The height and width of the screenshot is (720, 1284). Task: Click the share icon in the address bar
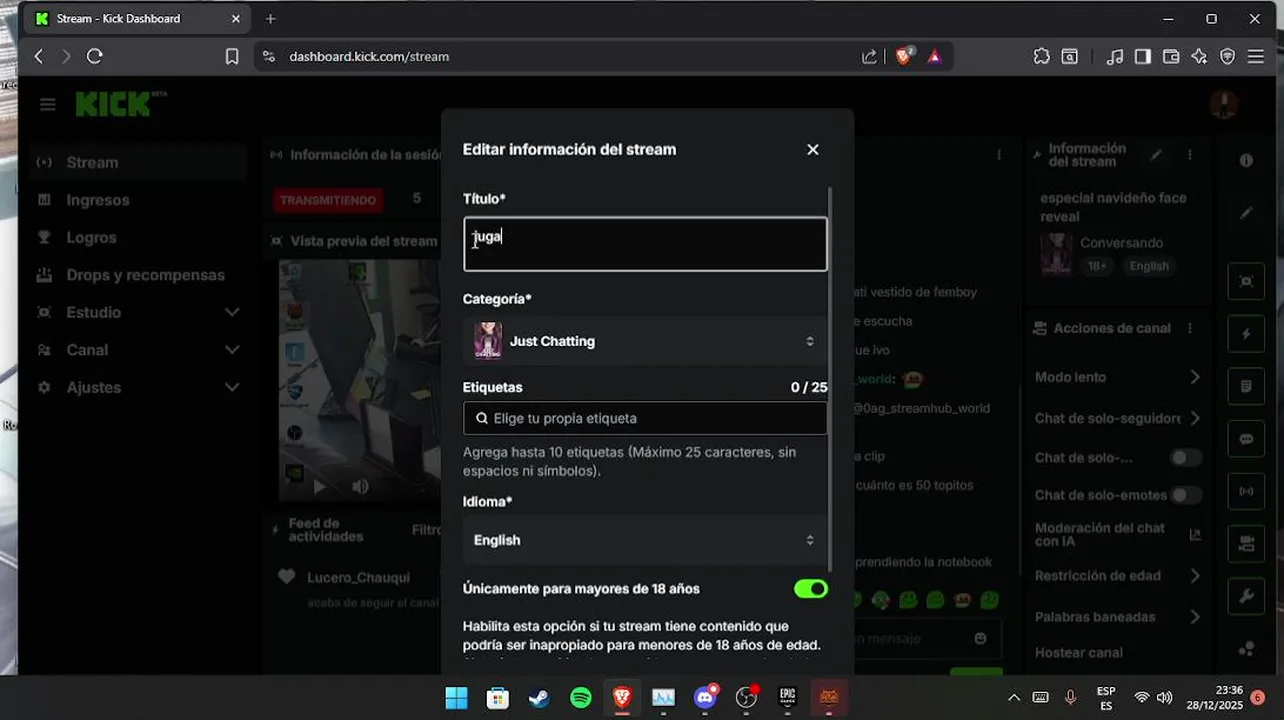[x=869, y=57]
